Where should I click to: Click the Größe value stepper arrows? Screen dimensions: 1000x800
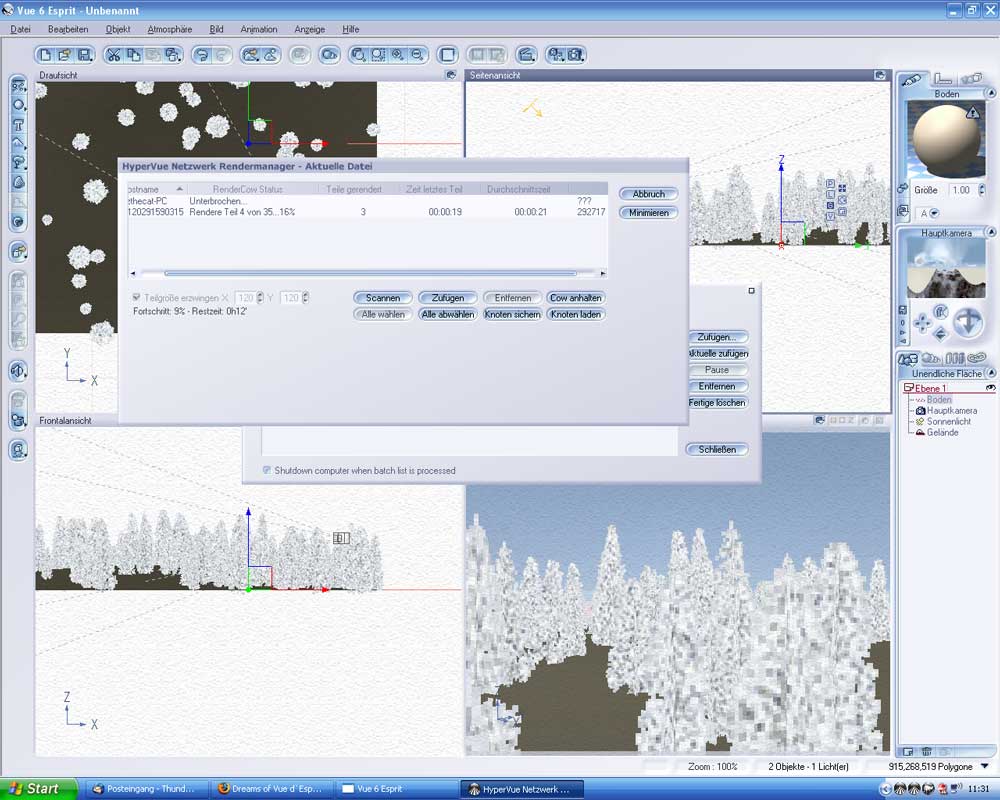(981, 190)
